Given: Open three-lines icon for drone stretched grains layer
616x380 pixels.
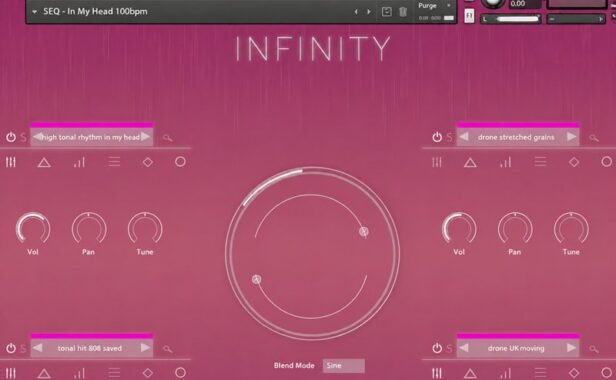Looking at the screenshot, I should tap(540, 162).
